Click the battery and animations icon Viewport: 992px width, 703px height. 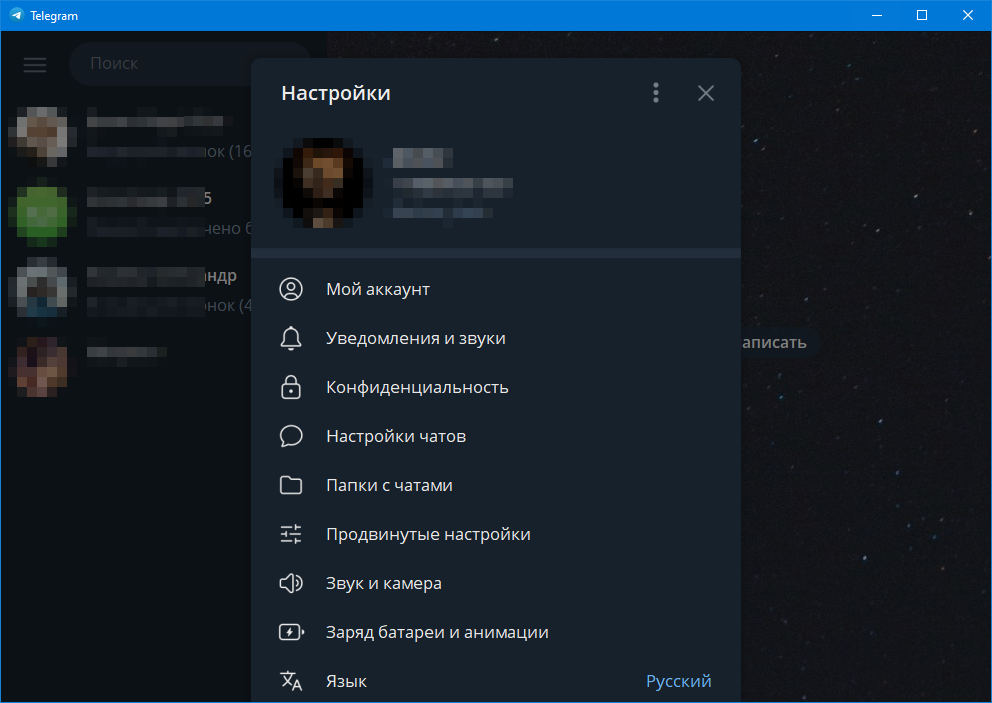(x=292, y=632)
